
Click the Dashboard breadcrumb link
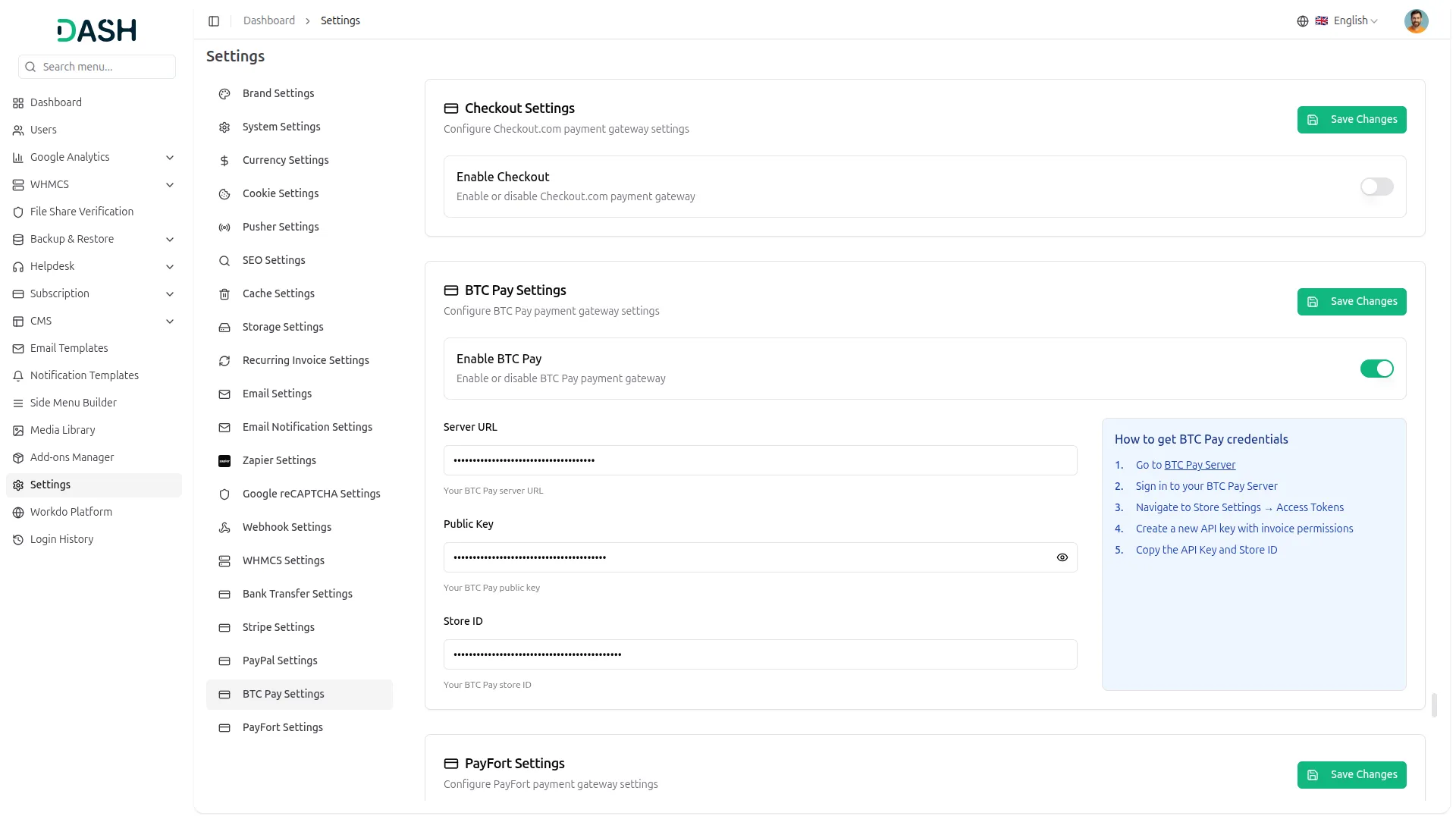point(269,21)
